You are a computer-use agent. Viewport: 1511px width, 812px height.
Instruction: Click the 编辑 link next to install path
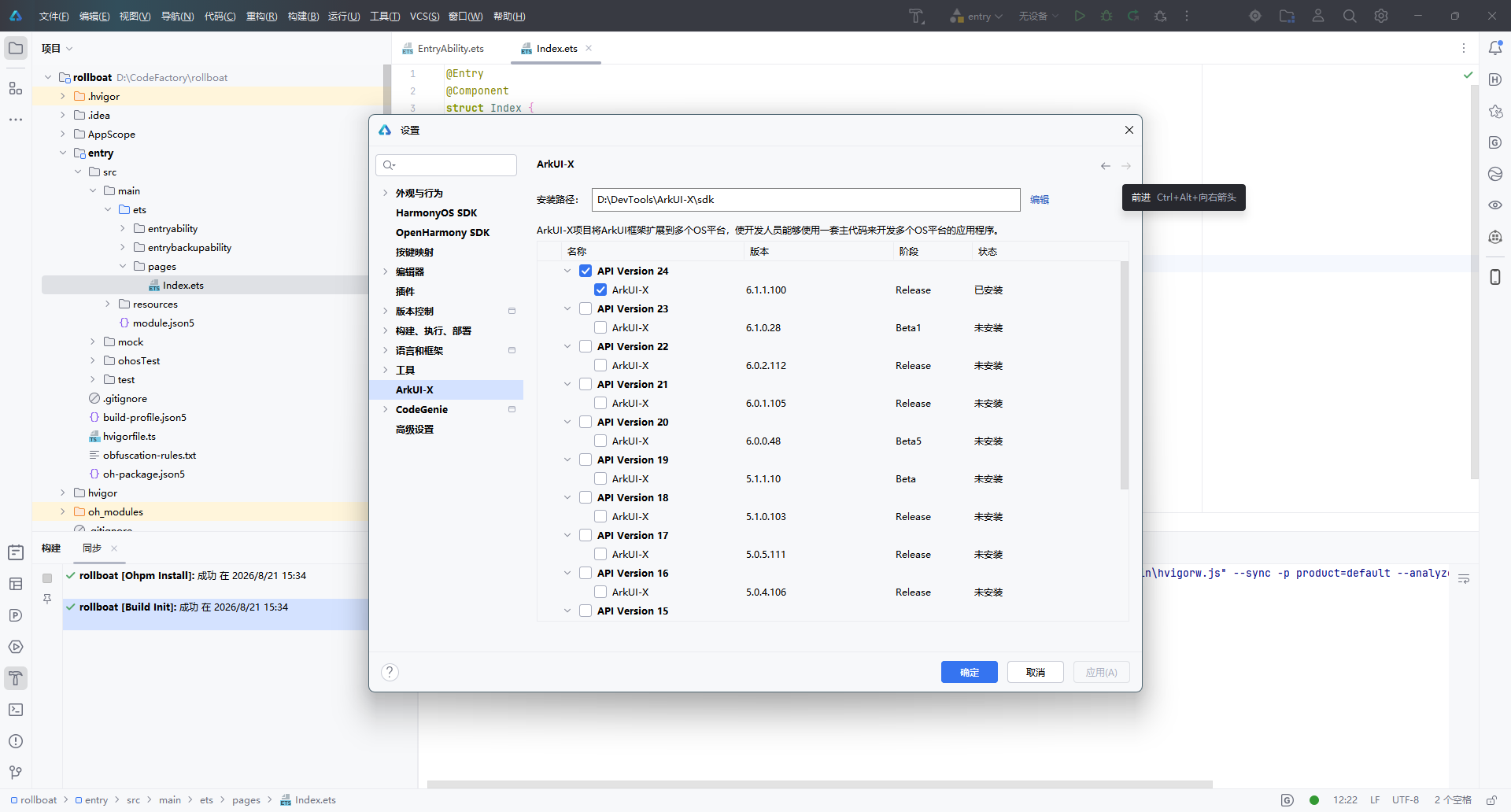pos(1040,199)
